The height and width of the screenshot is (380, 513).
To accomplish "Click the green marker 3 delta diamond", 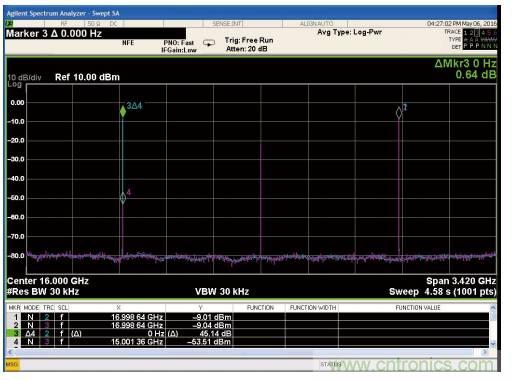I will (123, 111).
